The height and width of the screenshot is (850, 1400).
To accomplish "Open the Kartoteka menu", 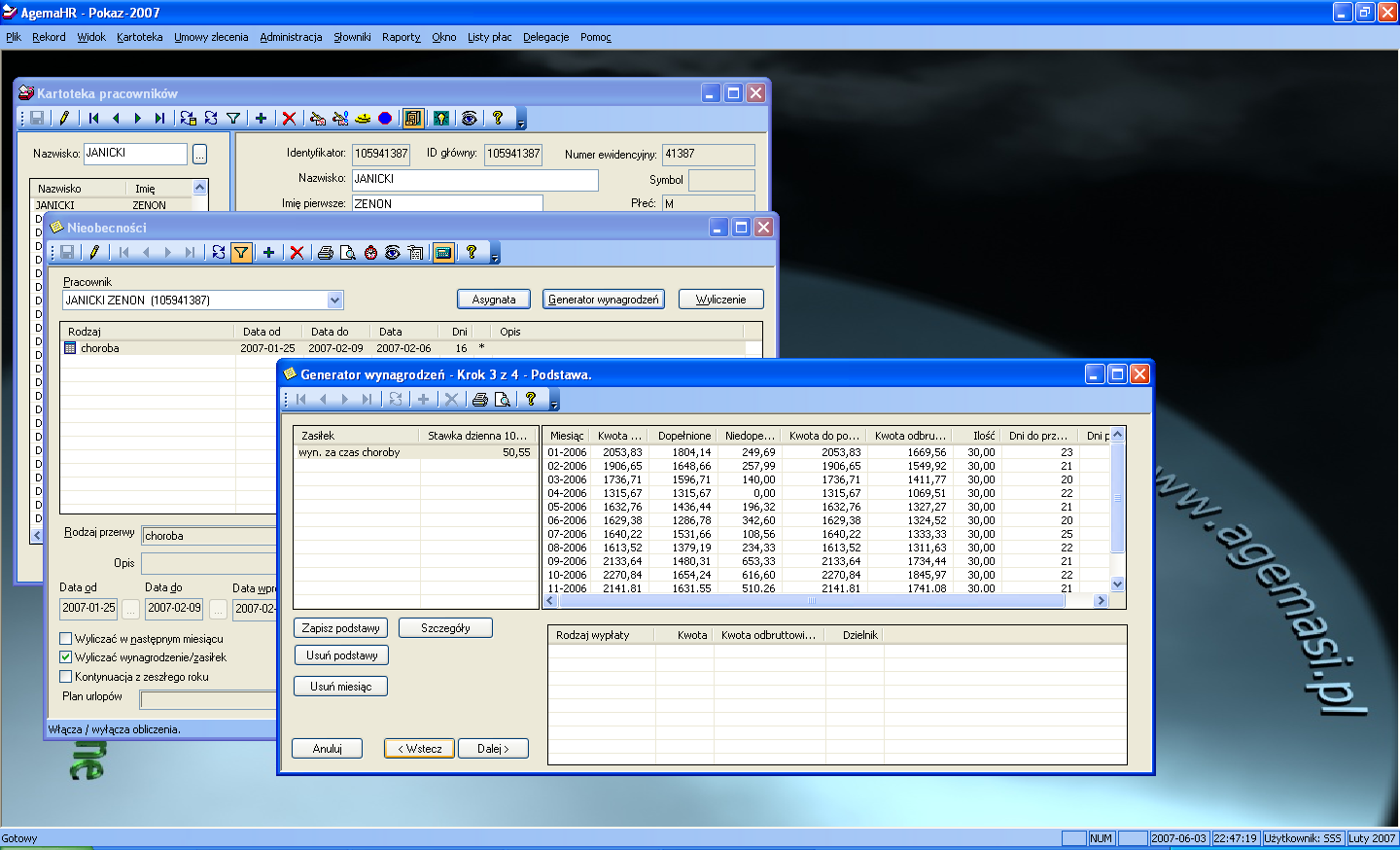I will point(140,37).
